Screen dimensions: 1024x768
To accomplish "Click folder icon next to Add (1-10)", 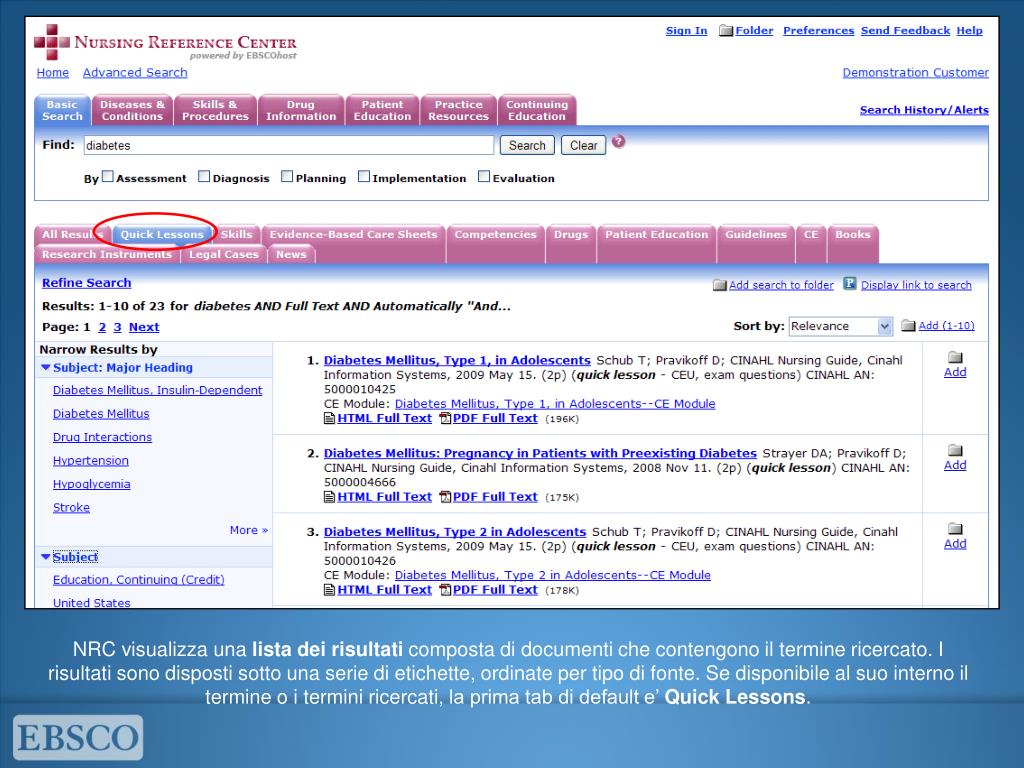I will 908,325.
